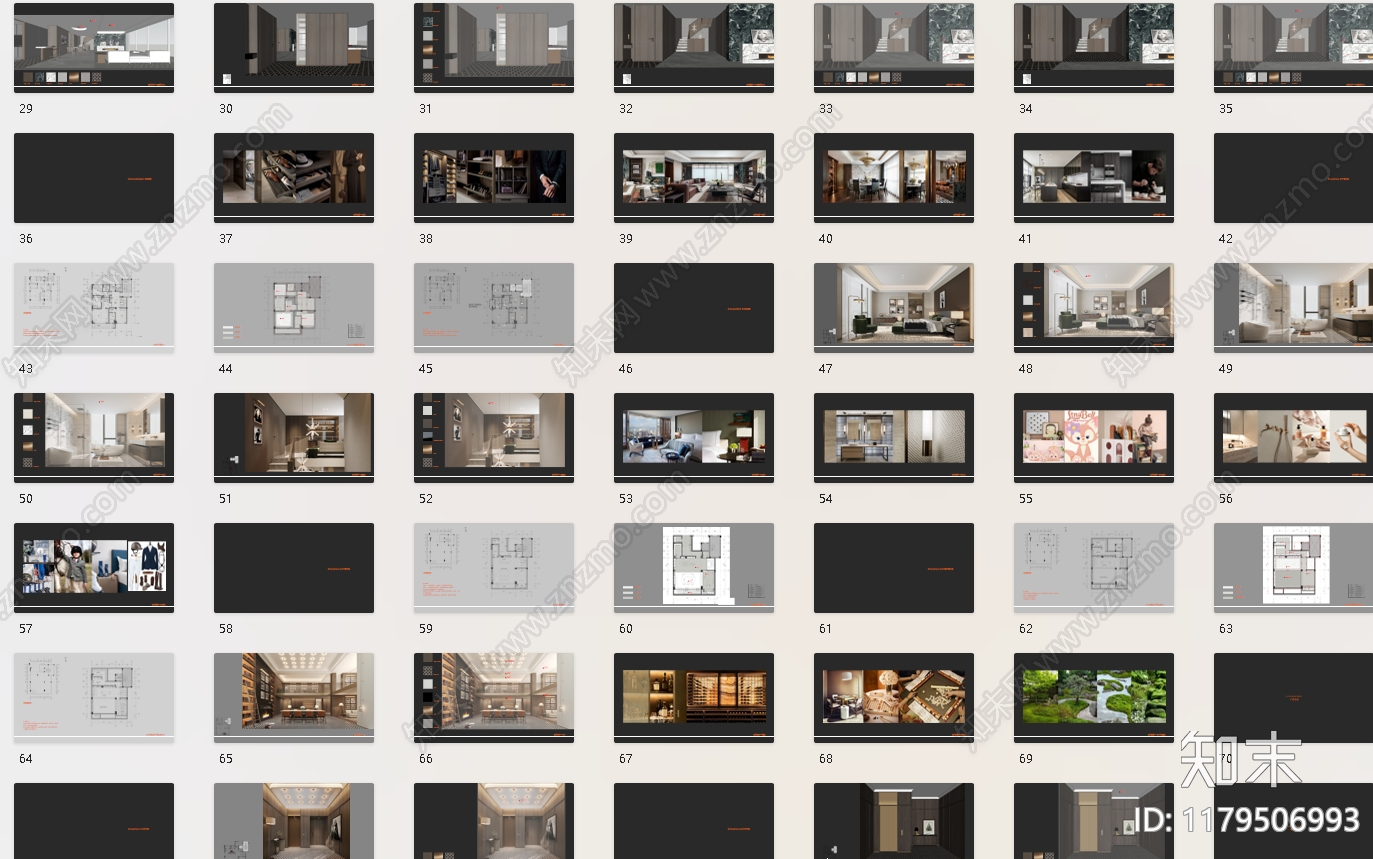
Task: Select slide 57 children's clothing collage
Action: (x=94, y=568)
